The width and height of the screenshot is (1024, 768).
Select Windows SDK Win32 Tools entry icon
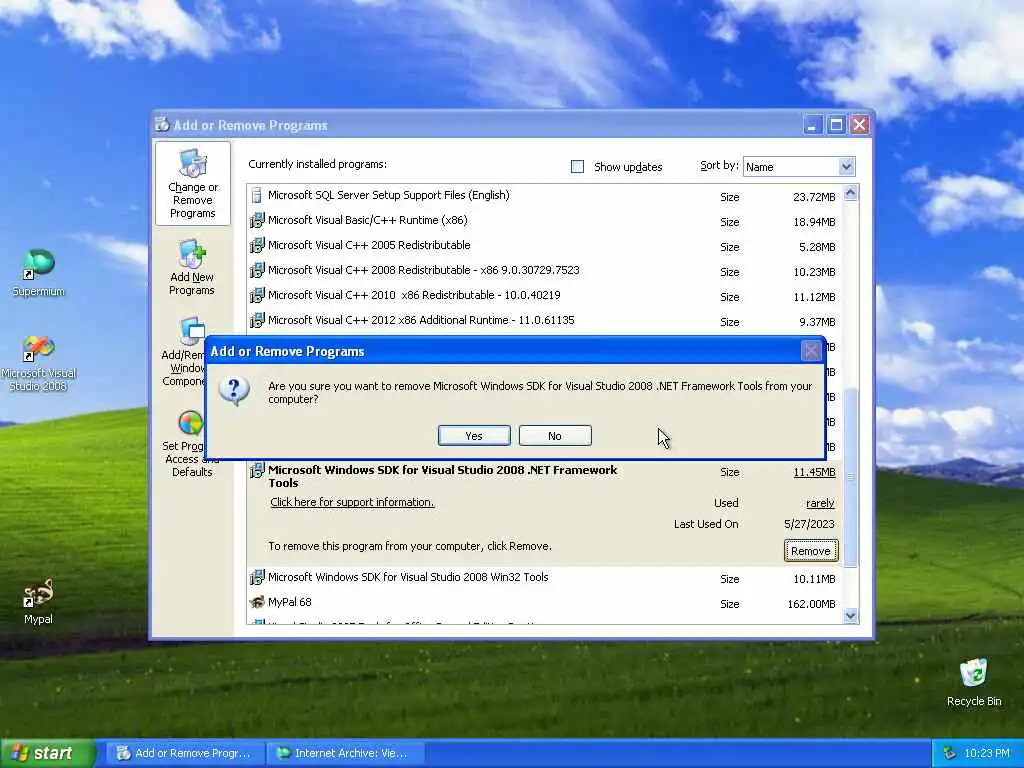257,577
